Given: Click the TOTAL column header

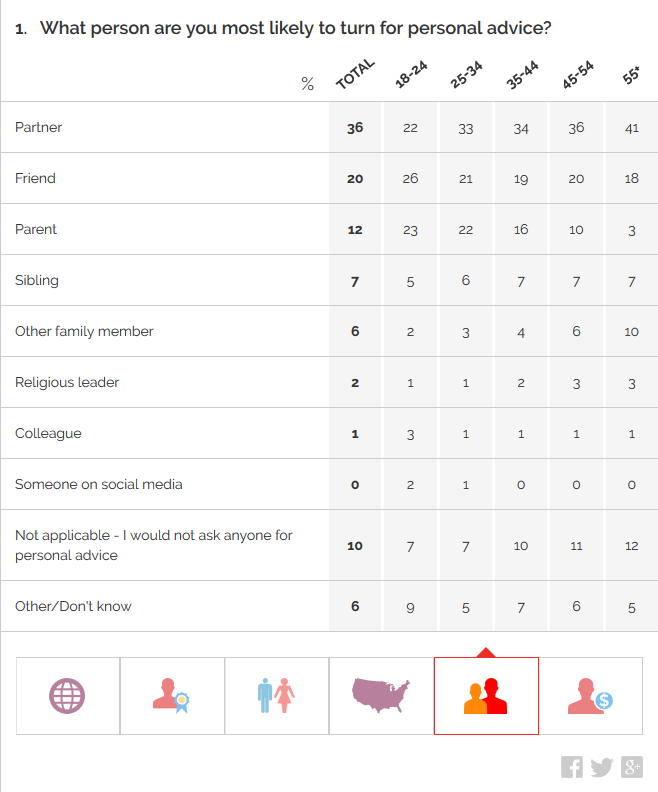Looking at the screenshot, I should click(x=355, y=75).
